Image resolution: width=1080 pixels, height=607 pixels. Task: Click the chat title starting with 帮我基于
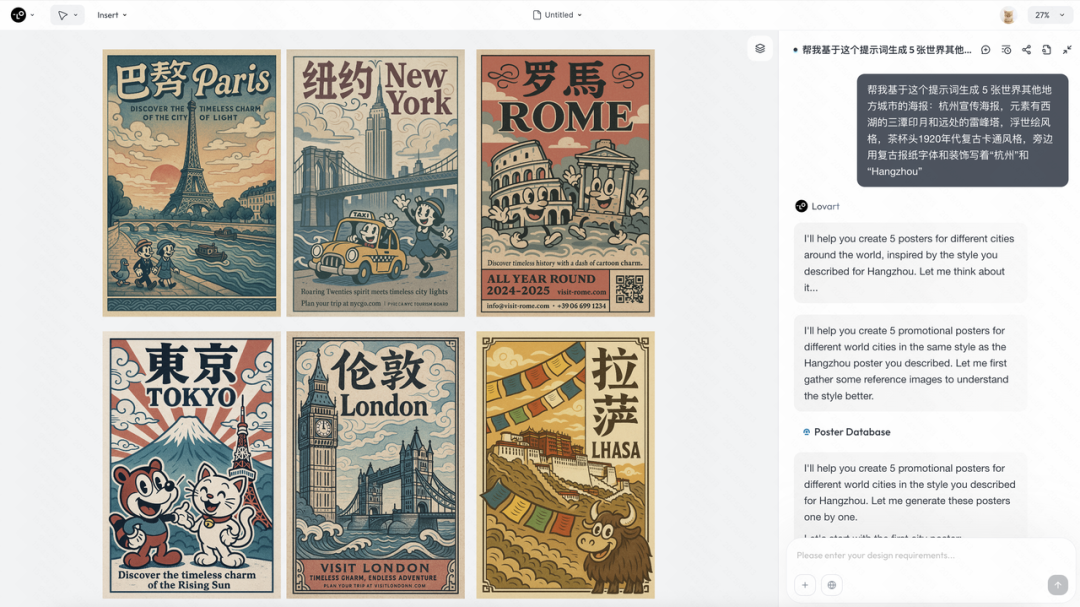click(x=886, y=50)
